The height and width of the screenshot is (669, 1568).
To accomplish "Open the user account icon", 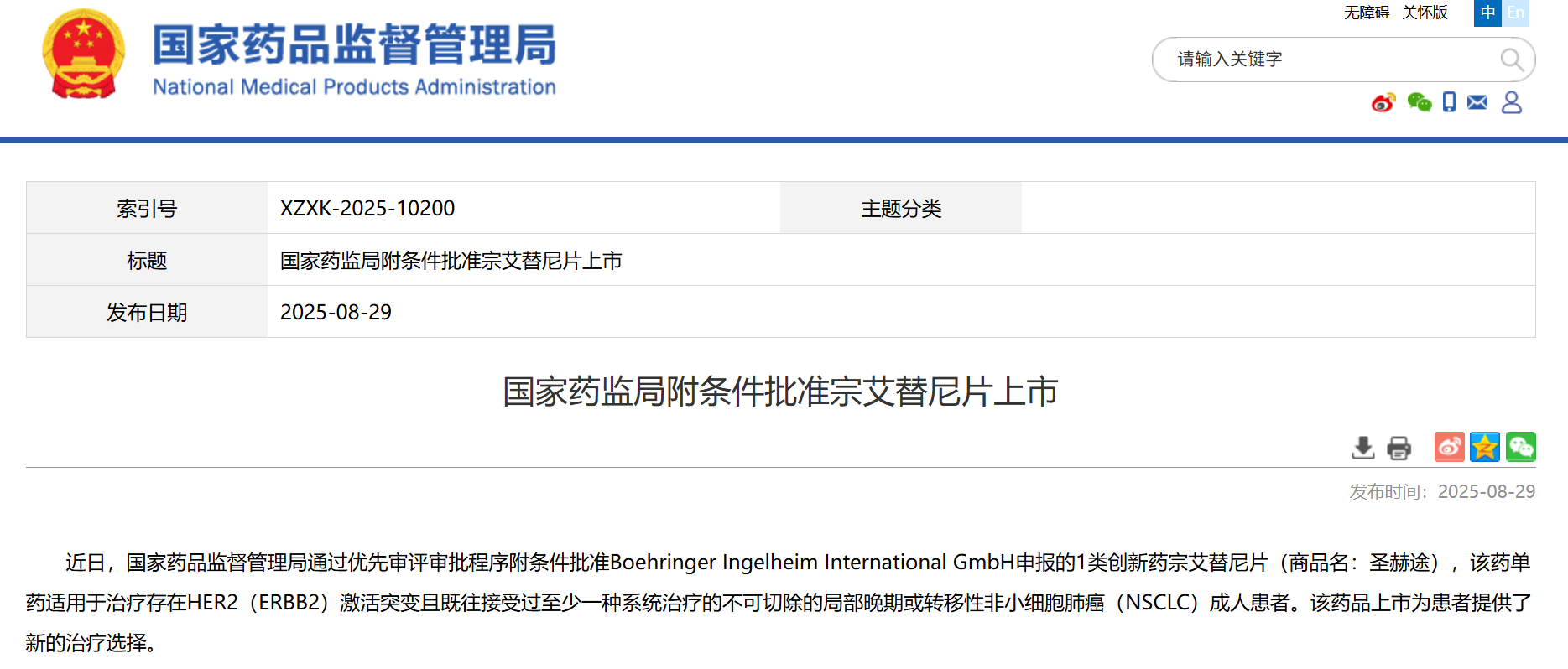I will 1512,102.
